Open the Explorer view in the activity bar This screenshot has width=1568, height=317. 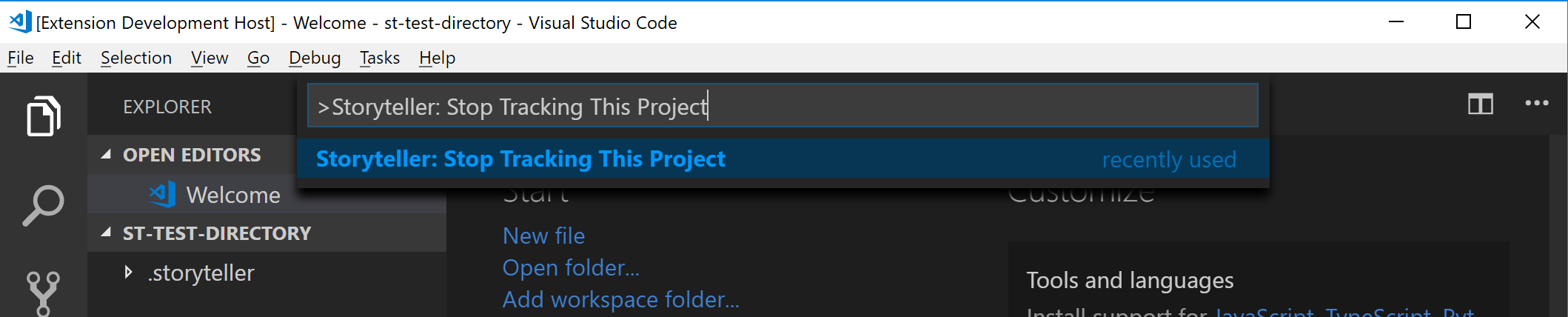pos(43,116)
